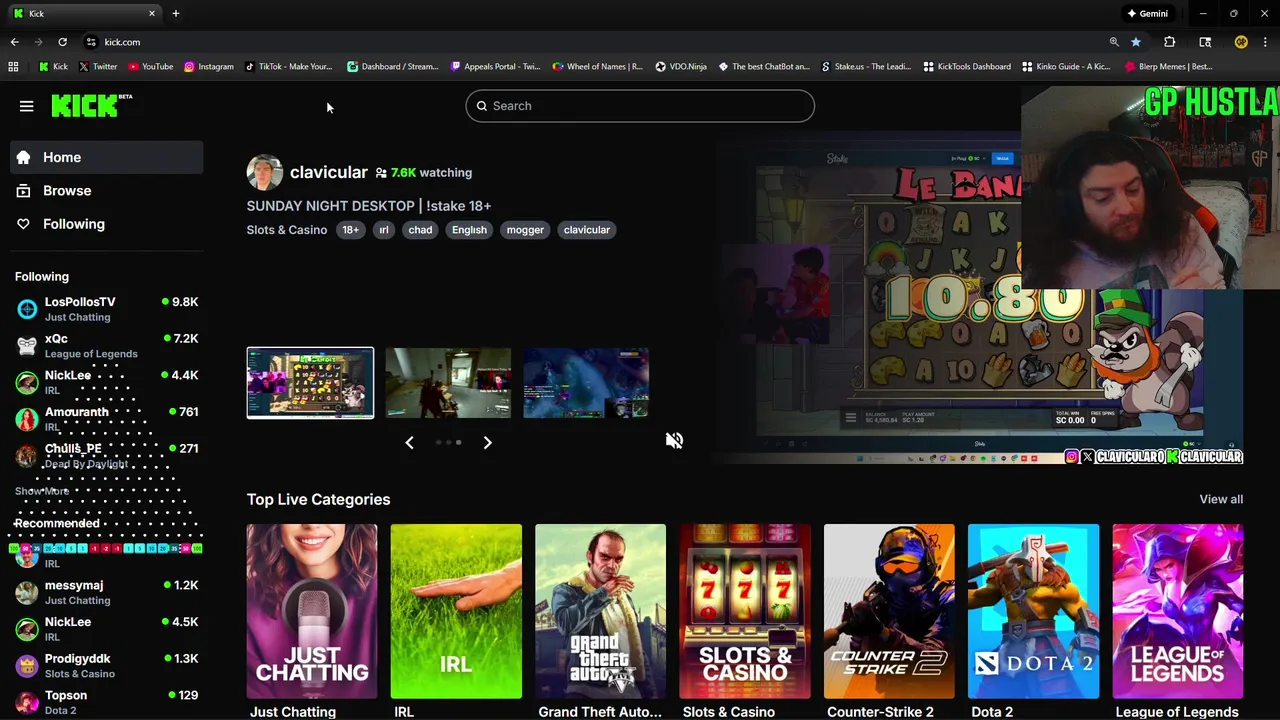Screen dimensions: 1280x720
Task: Navigate to the Browse section
Action: pos(107,191)
